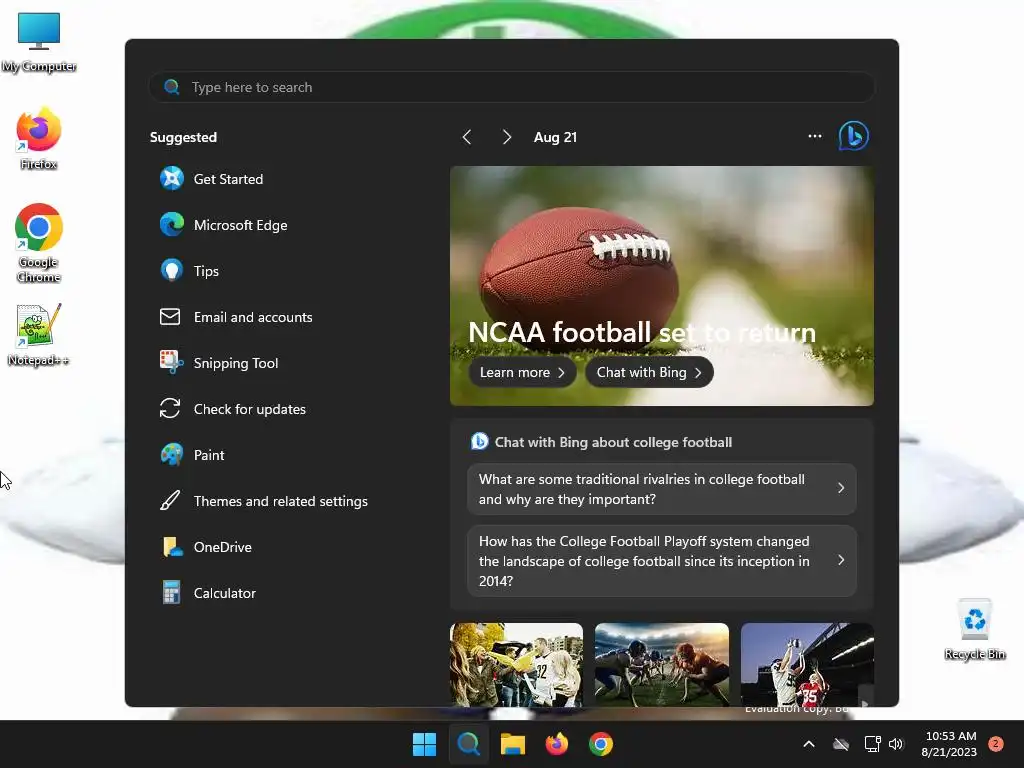Select My Computer desktop icon
The image size is (1024, 768).
pos(39,41)
